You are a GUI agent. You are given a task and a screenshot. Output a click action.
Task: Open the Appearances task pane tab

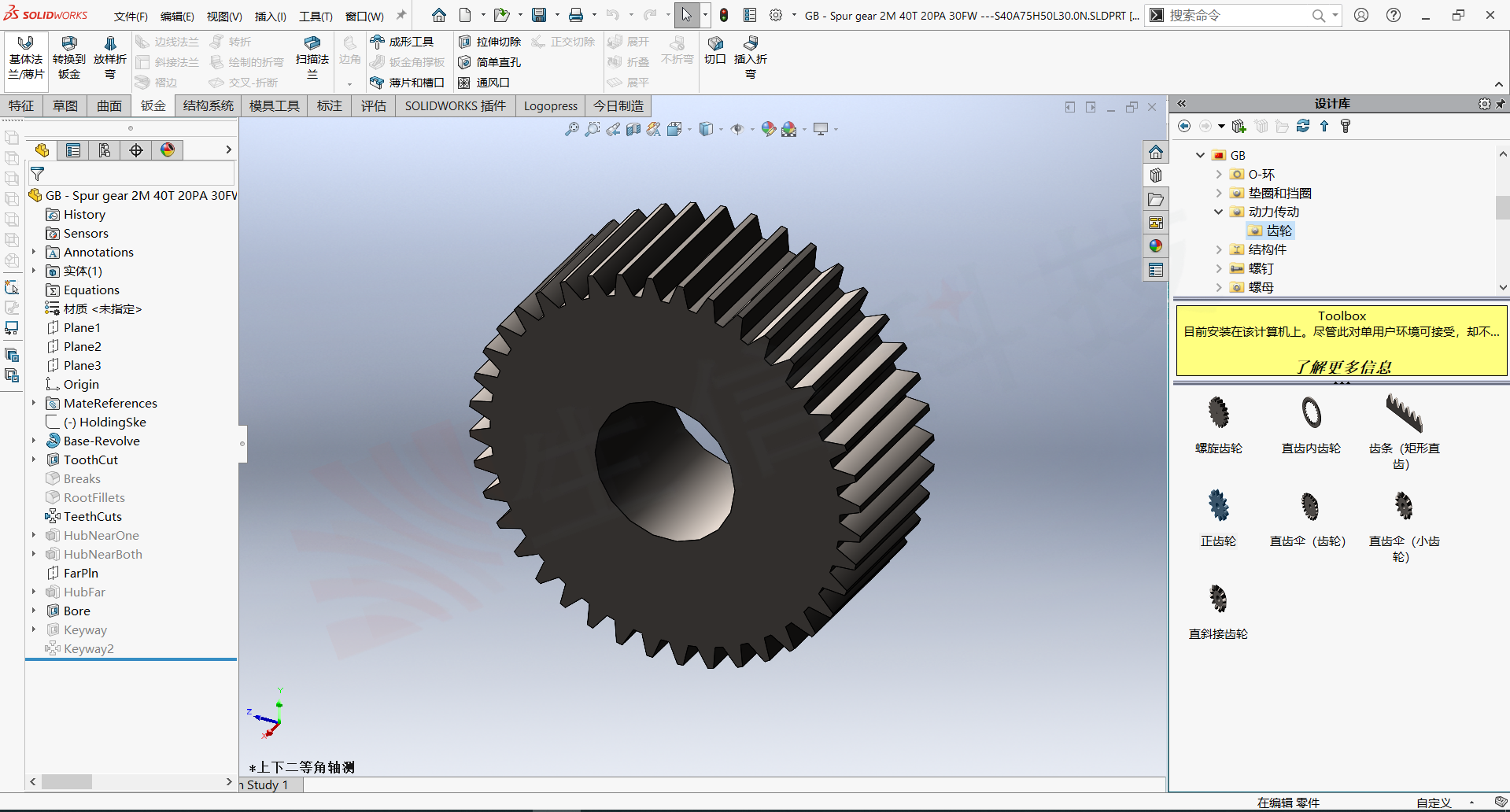1156,246
